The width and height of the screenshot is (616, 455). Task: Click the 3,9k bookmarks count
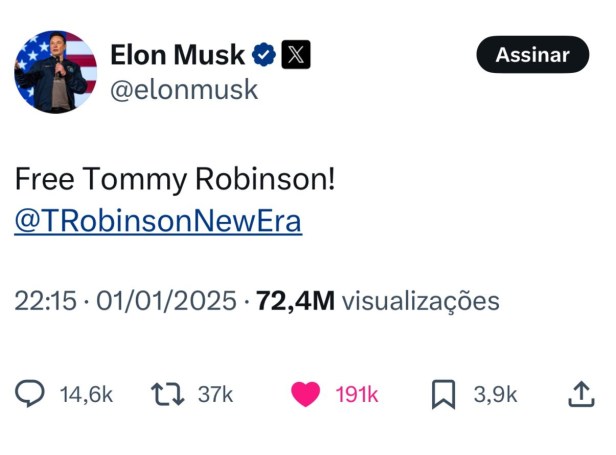[495, 395]
